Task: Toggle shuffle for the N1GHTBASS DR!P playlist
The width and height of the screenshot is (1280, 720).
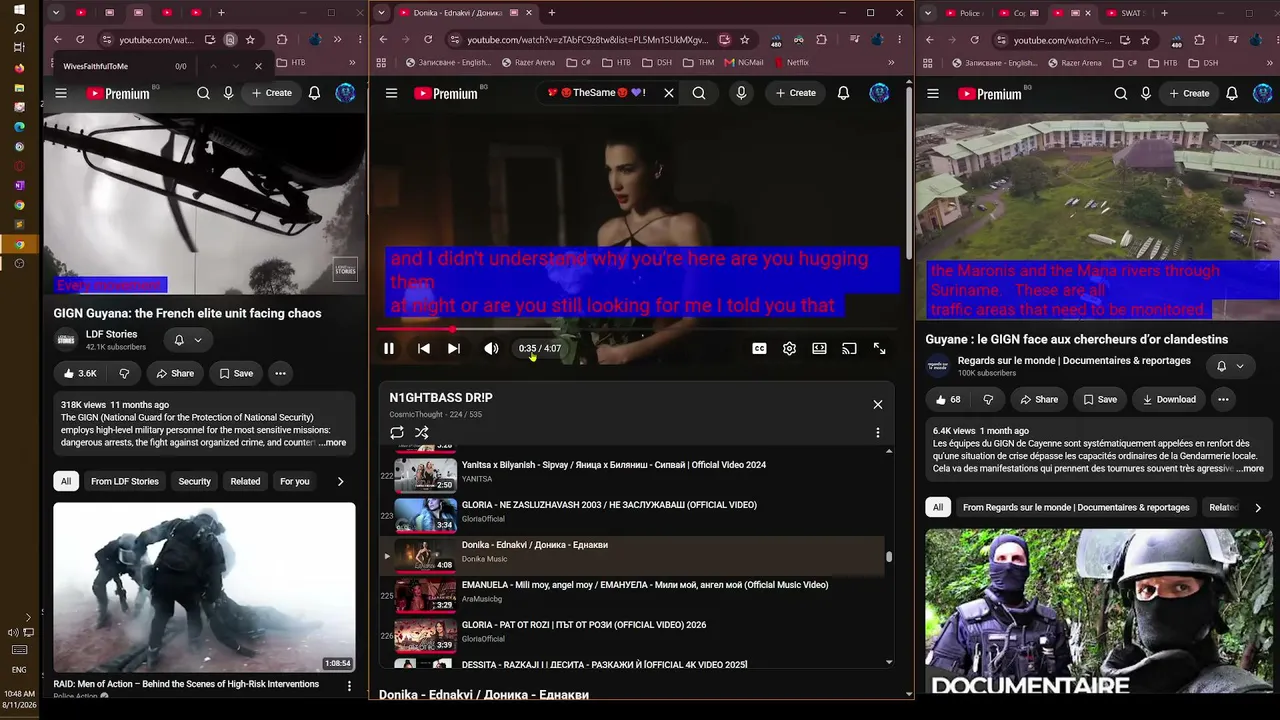Action: pos(422,433)
